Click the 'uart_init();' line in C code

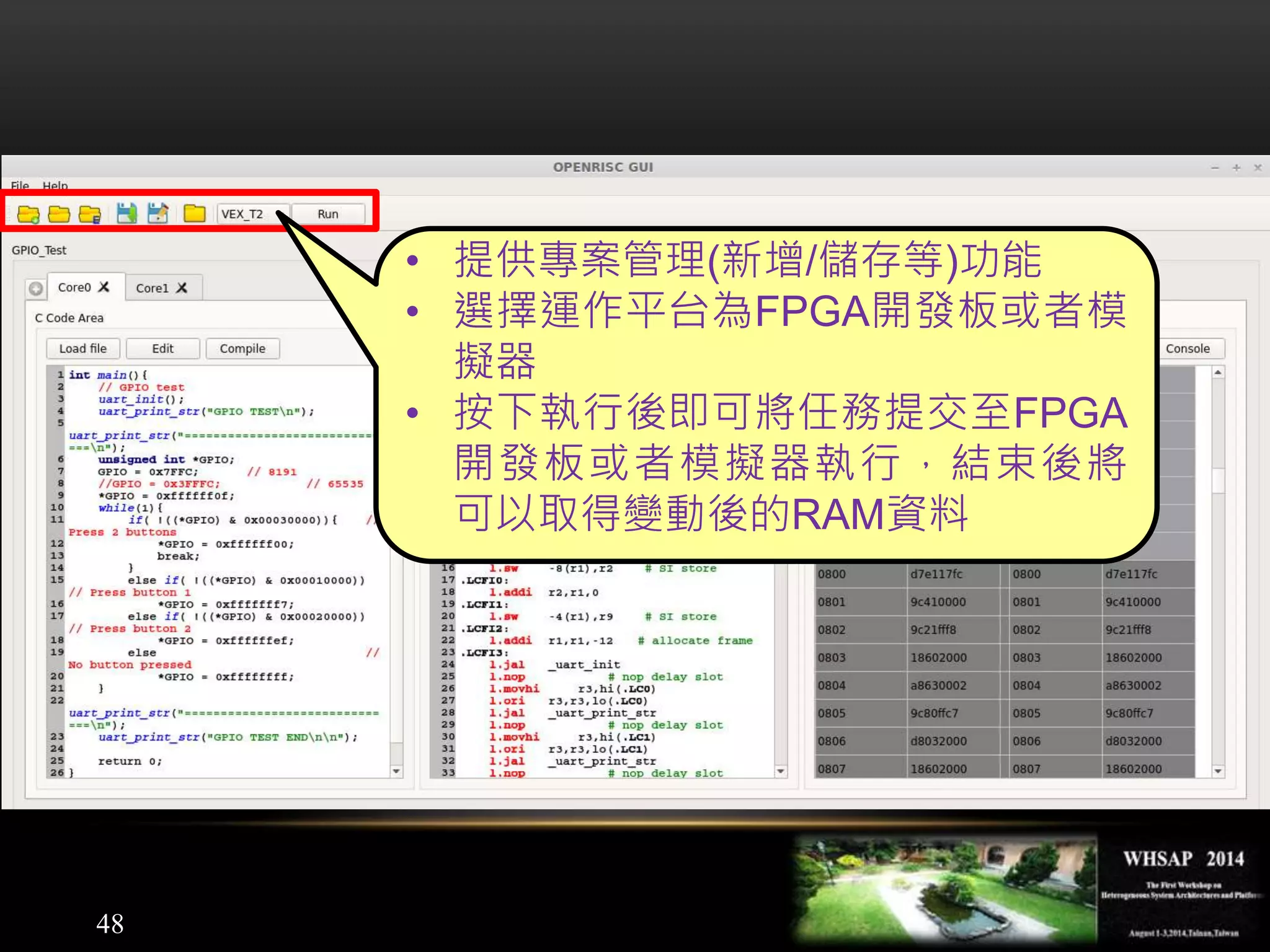point(141,399)
